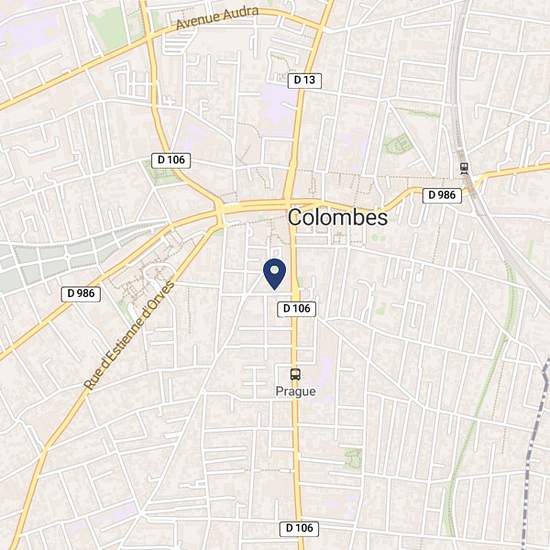Click the D 13 road shield

point(304,81)
